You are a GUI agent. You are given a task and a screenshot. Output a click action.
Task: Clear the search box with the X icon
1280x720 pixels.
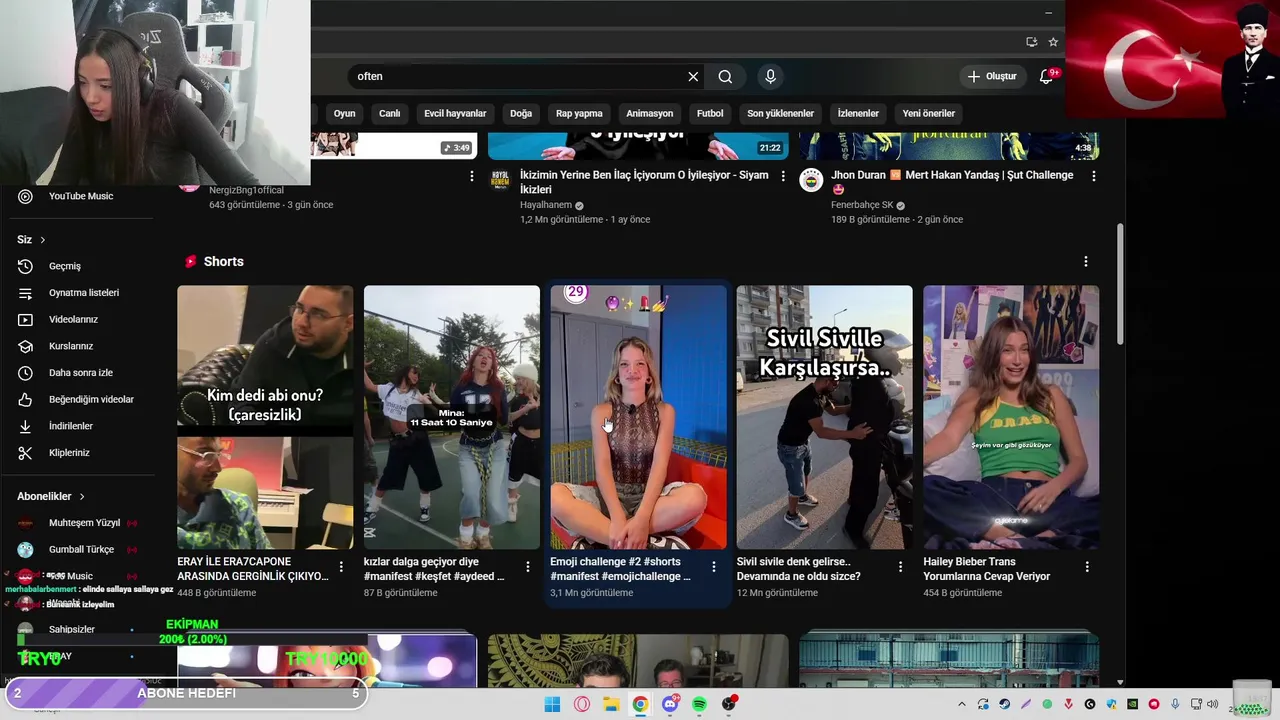click(693, 76)
